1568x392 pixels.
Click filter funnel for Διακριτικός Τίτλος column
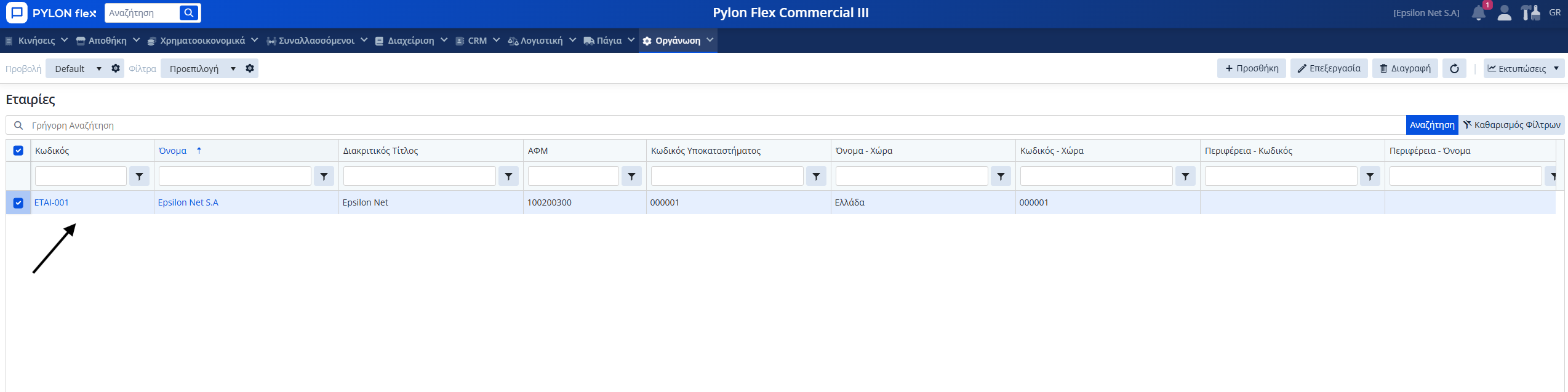pos(508,176)
